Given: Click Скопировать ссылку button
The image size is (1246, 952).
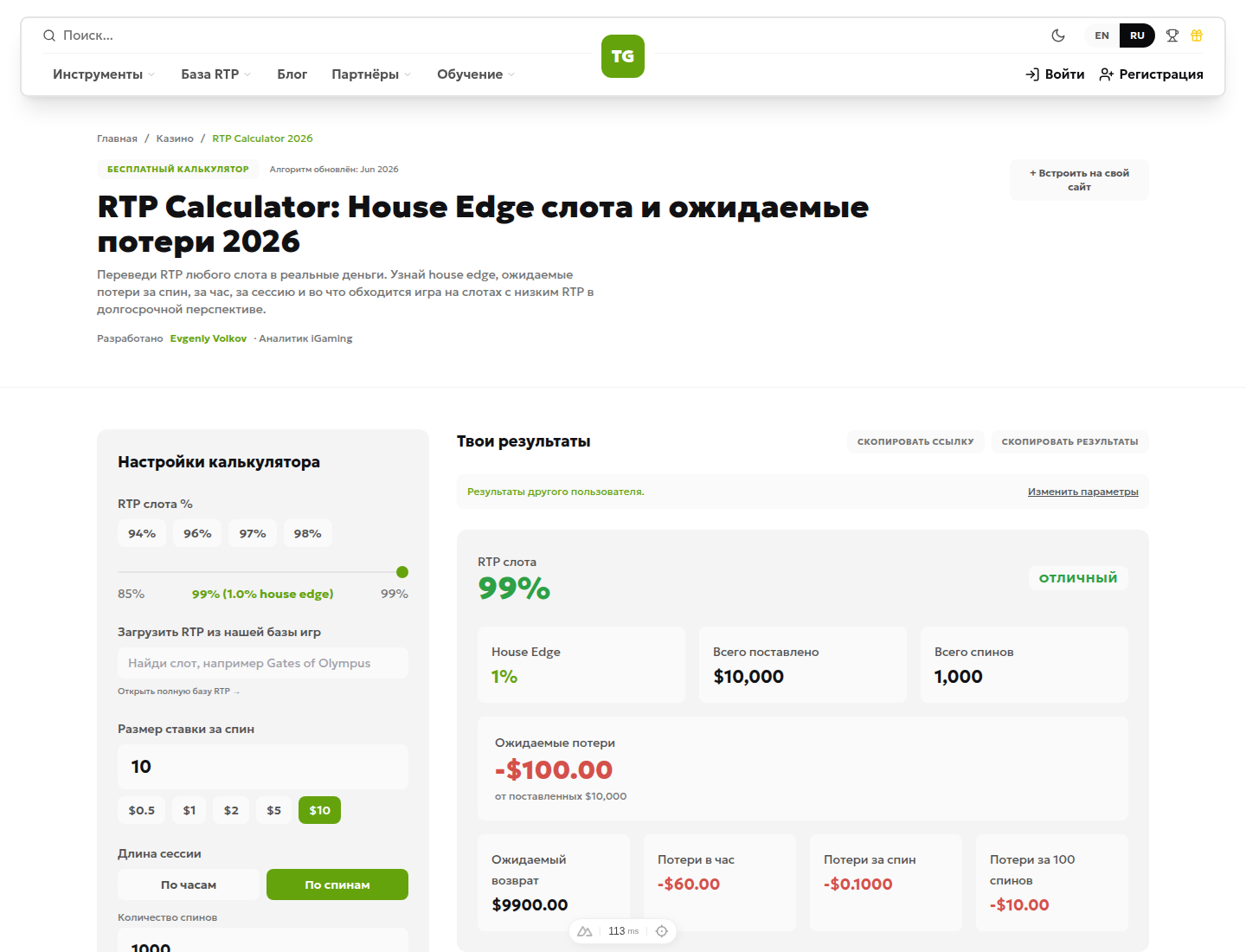Looking at the screenshot, I should tap(915, 441).
